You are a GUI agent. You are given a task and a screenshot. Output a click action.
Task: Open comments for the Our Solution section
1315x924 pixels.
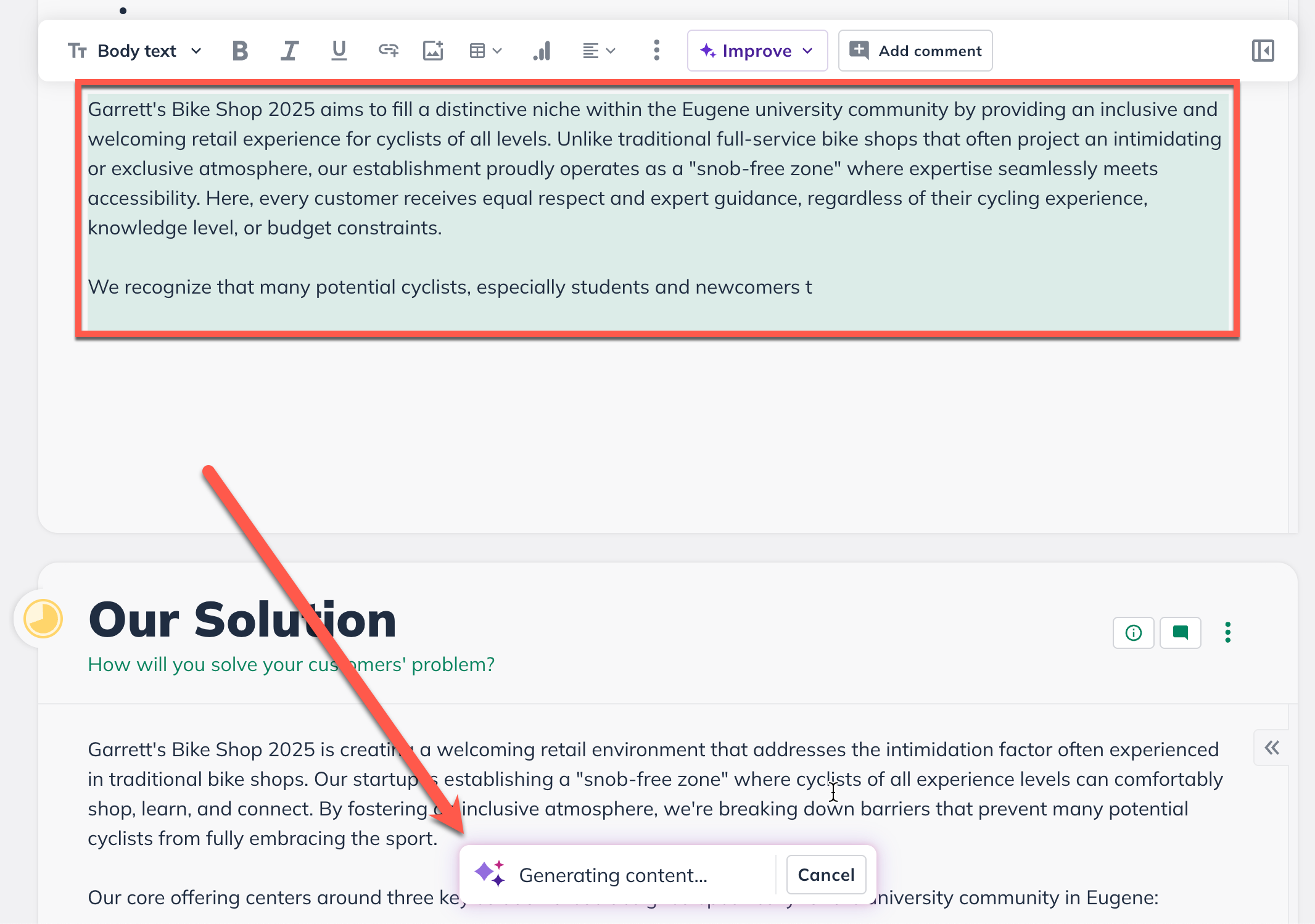coord(1180,632)
